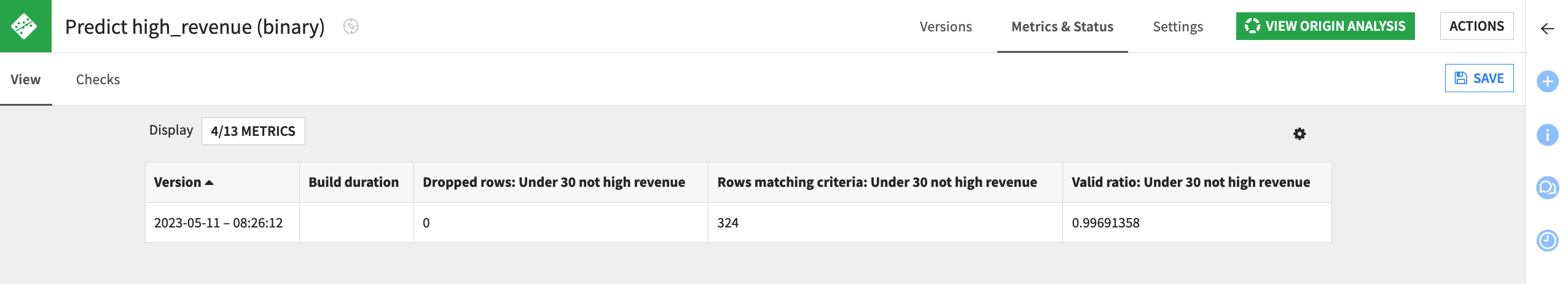The height and width of the screenshot is (284, 1568).
Task: Switch to the Versions tab
Action: 946,26
